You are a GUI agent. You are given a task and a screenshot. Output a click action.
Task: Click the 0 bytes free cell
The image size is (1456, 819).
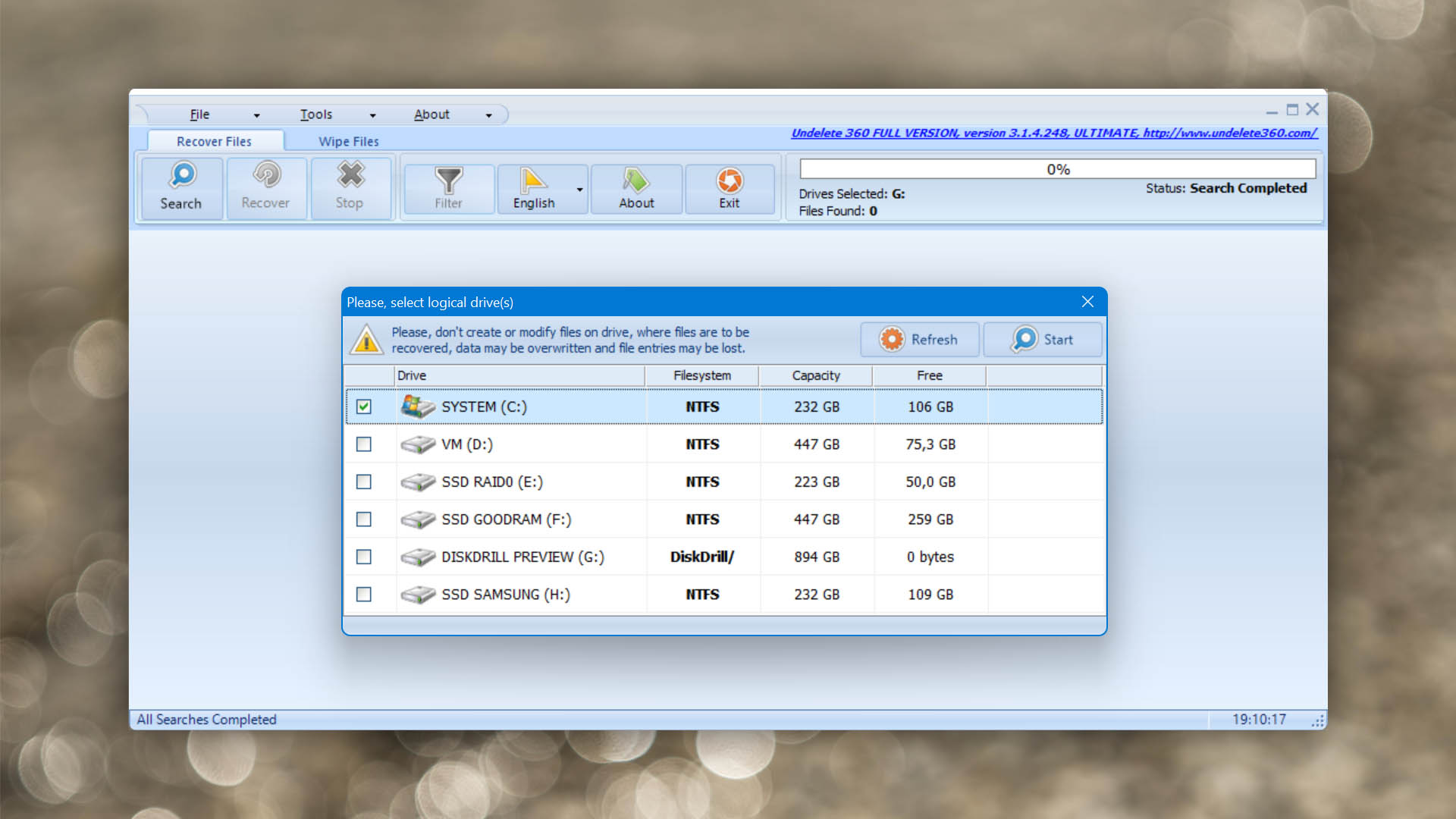pos(930,557)
